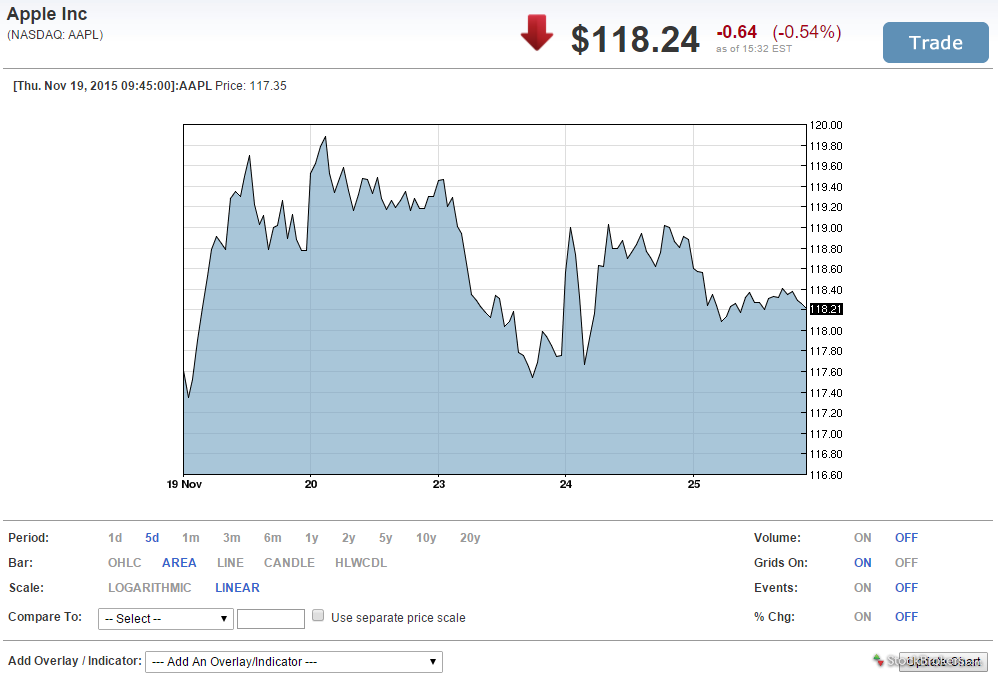Screen dimensions: 998x680
Task: Turn Volume ON
Action: point(862,538)
